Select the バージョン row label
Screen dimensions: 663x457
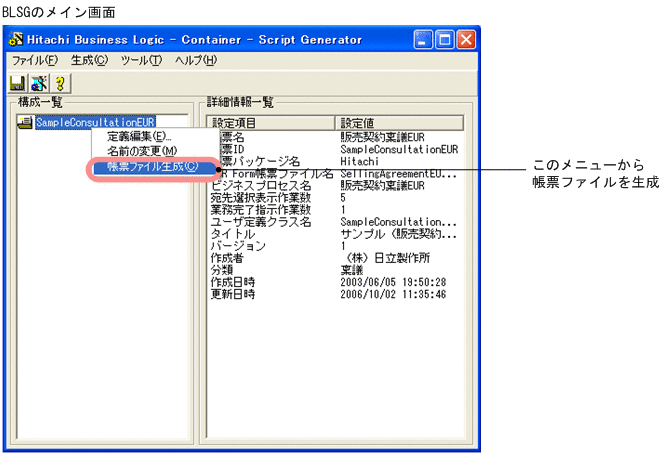pos(238,246)
